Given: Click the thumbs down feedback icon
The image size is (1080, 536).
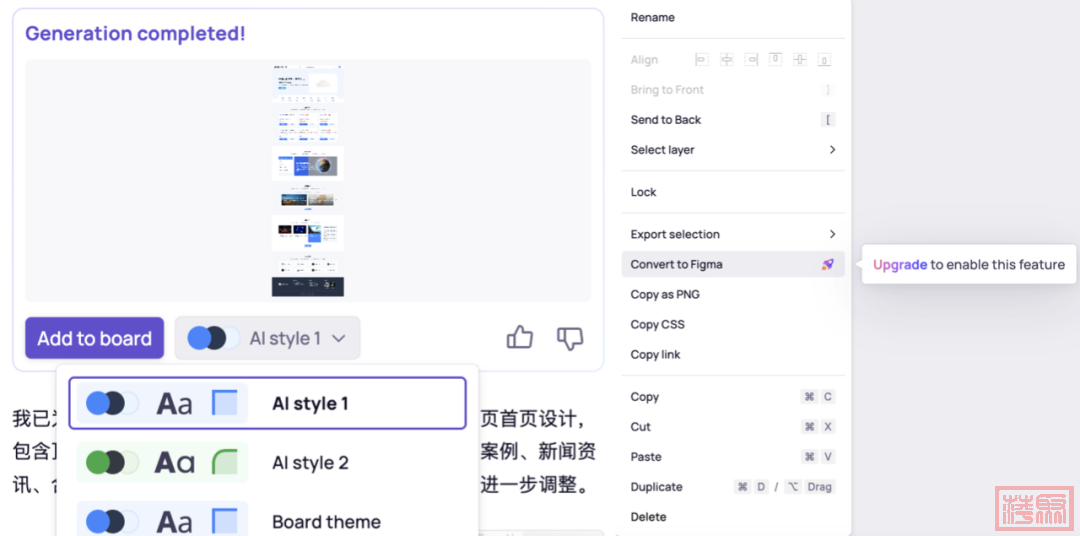Looking at the screenshot, I should [x=569, y=338].
